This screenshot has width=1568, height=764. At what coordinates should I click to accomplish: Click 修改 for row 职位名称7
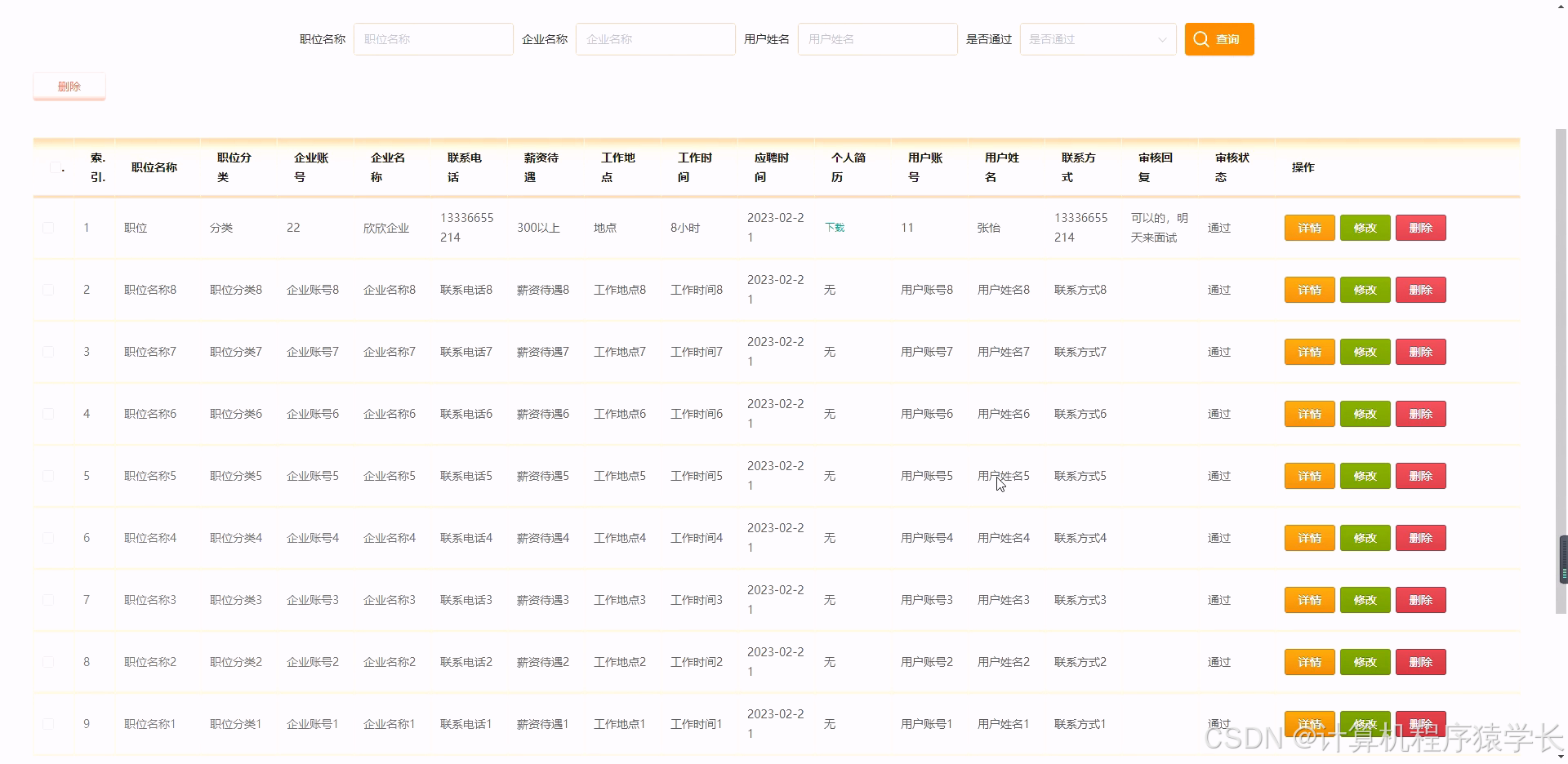tap(1365, 352)
